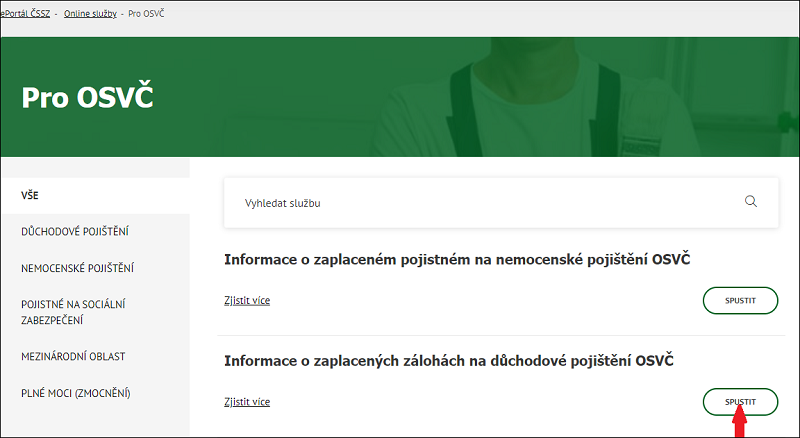The width and height of the screenshot is (800, 438).
Task: Click the red arrow below SPUSTIT button
Action: (x=740, y=426)
